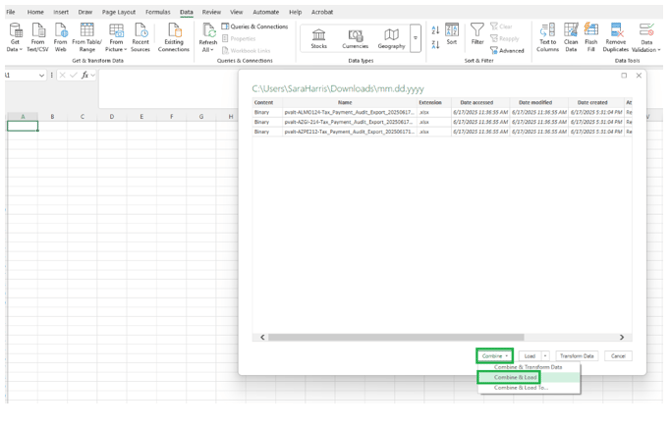Screen dimensions: 670x430
Task: Select column B header
Action: pos(52,117)
